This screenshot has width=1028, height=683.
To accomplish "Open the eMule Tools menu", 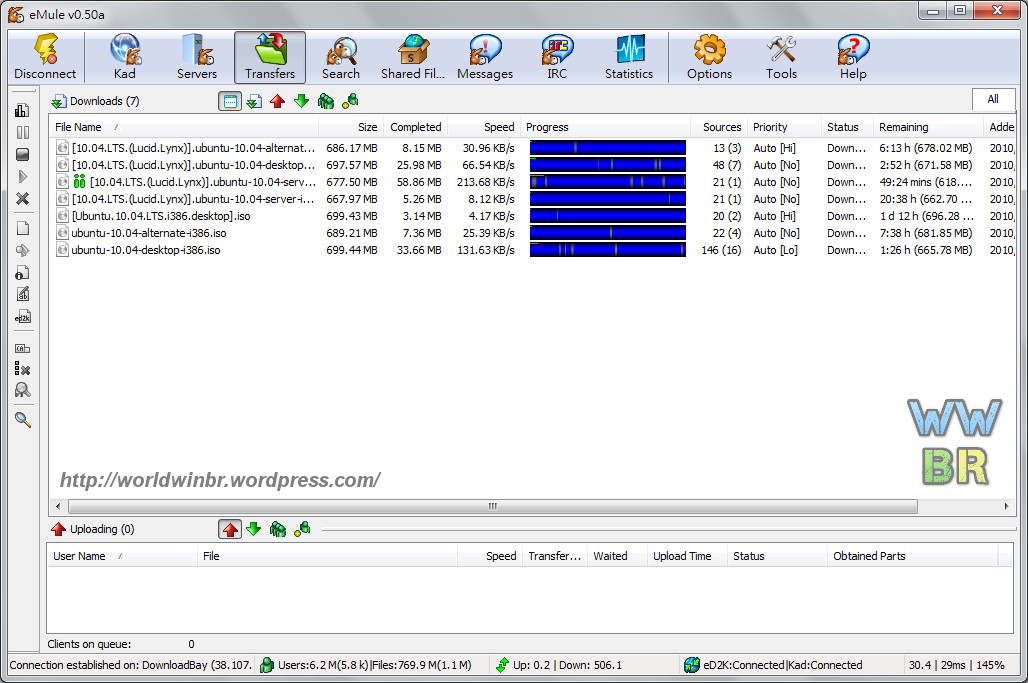I will [780, 56].
